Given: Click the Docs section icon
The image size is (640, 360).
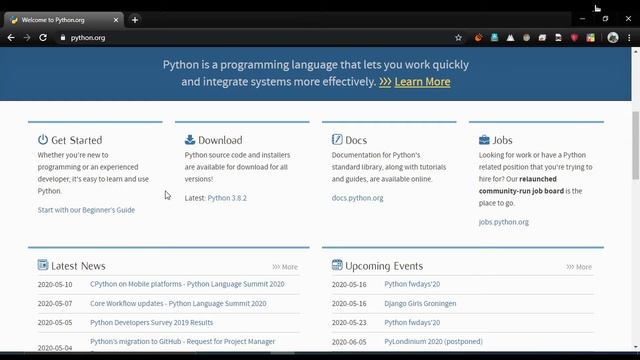Looking at the screenshot, I should 337,140.
